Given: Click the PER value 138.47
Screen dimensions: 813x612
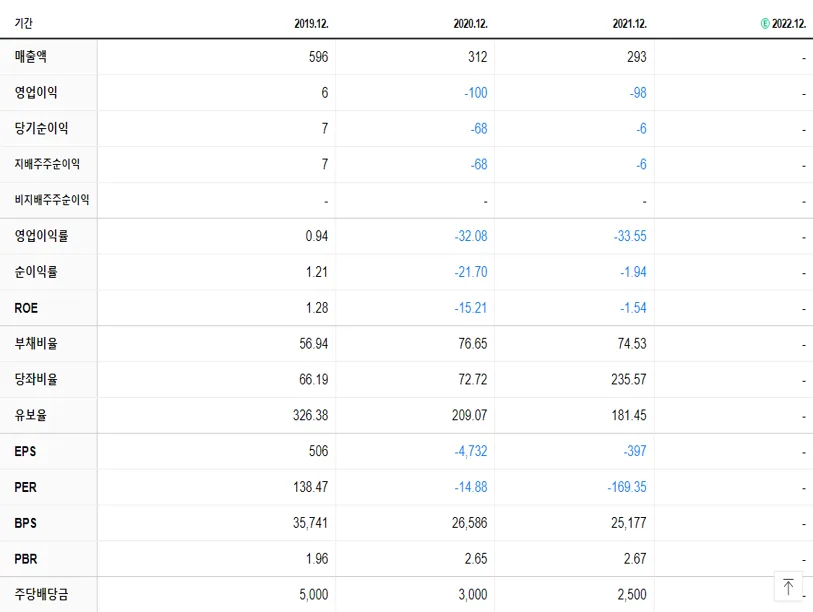Looking at the screenshot, I should [311, 486].
